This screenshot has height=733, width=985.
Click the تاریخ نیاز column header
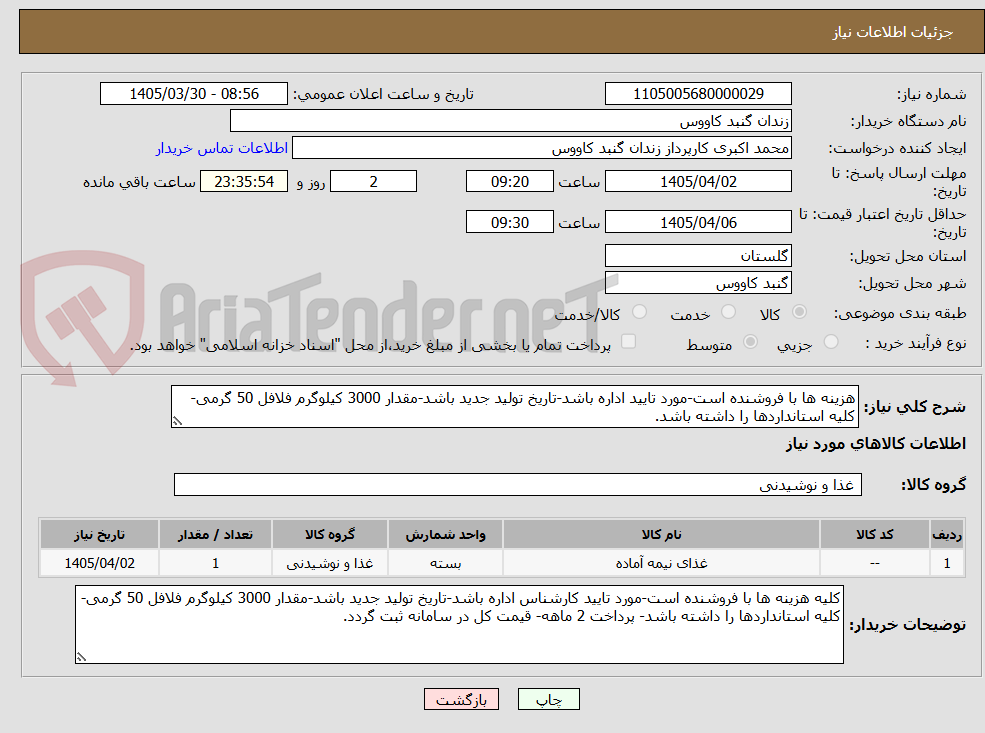pos(99,535)
